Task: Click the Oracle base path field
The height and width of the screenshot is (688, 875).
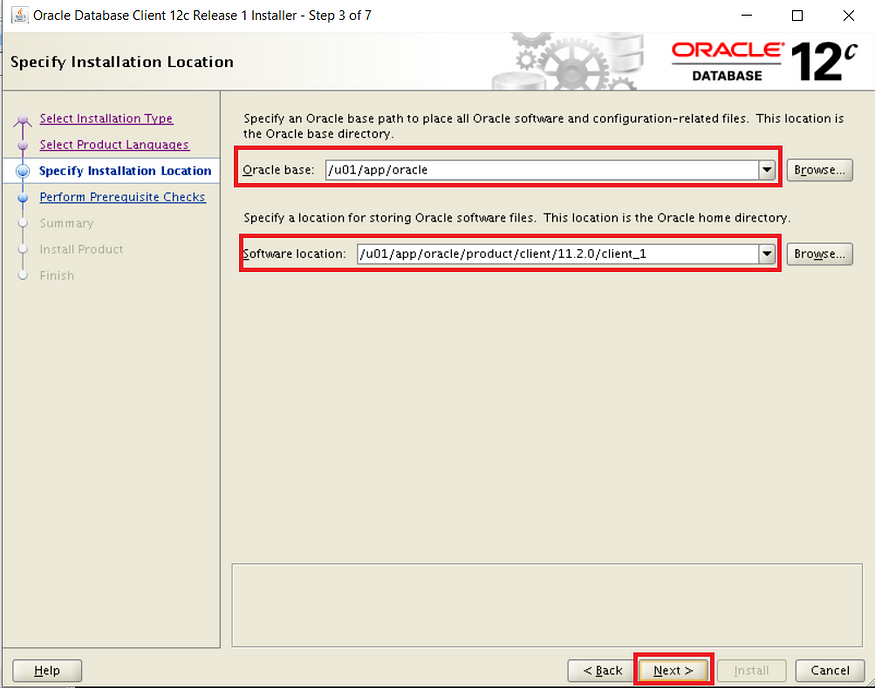Action: point(542,170)
